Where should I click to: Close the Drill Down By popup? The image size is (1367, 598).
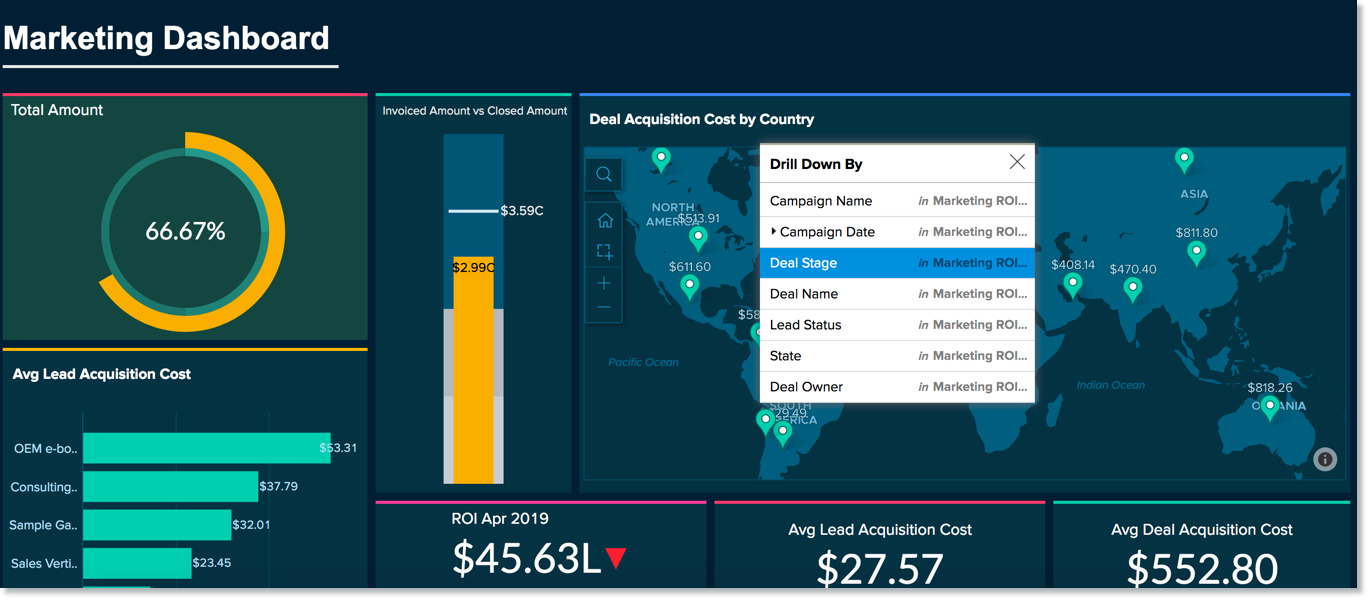(x=1017, y=161)
